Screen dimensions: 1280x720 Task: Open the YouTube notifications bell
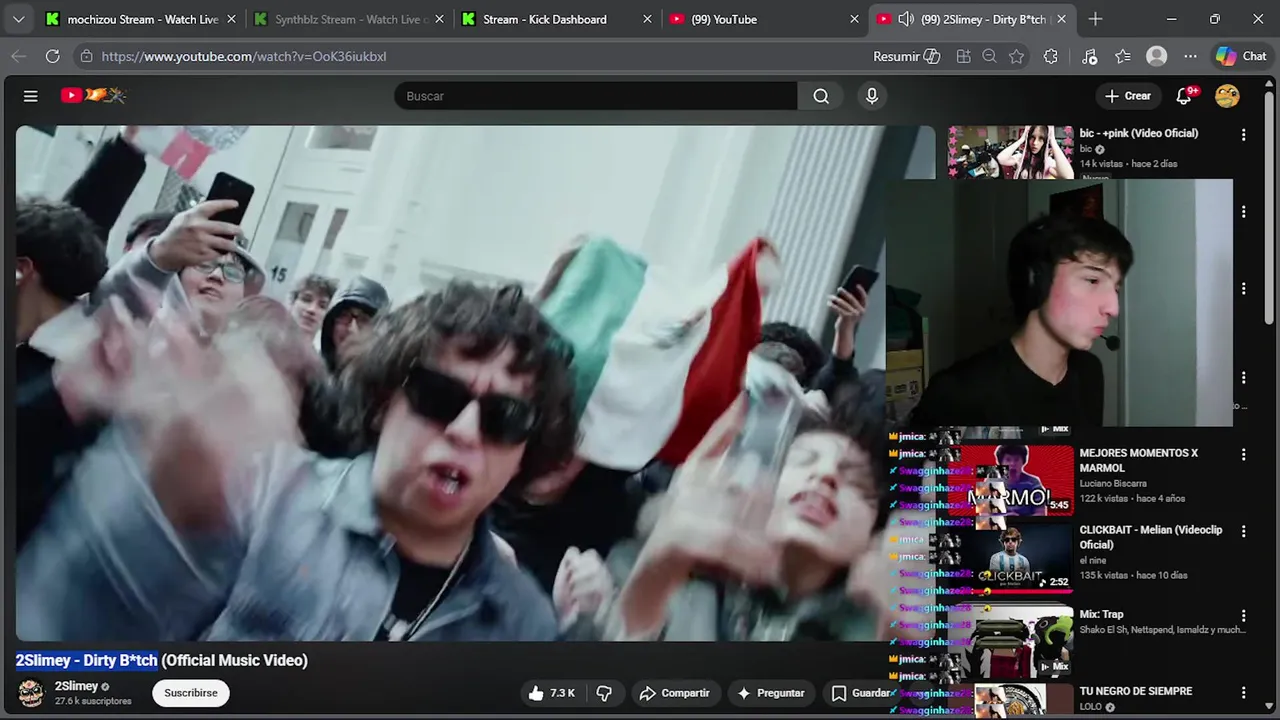click(x=1185, y=96)
